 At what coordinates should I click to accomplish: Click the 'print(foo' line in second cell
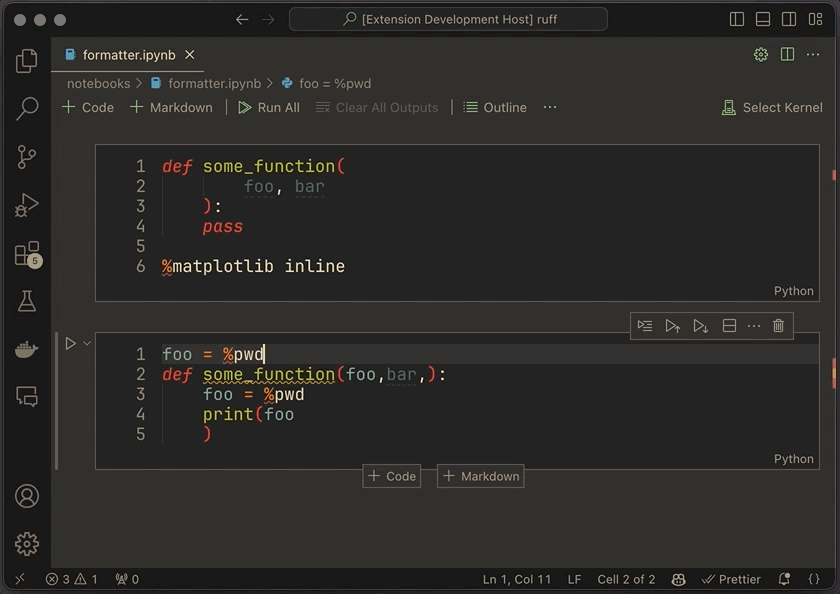coord(248,415)
